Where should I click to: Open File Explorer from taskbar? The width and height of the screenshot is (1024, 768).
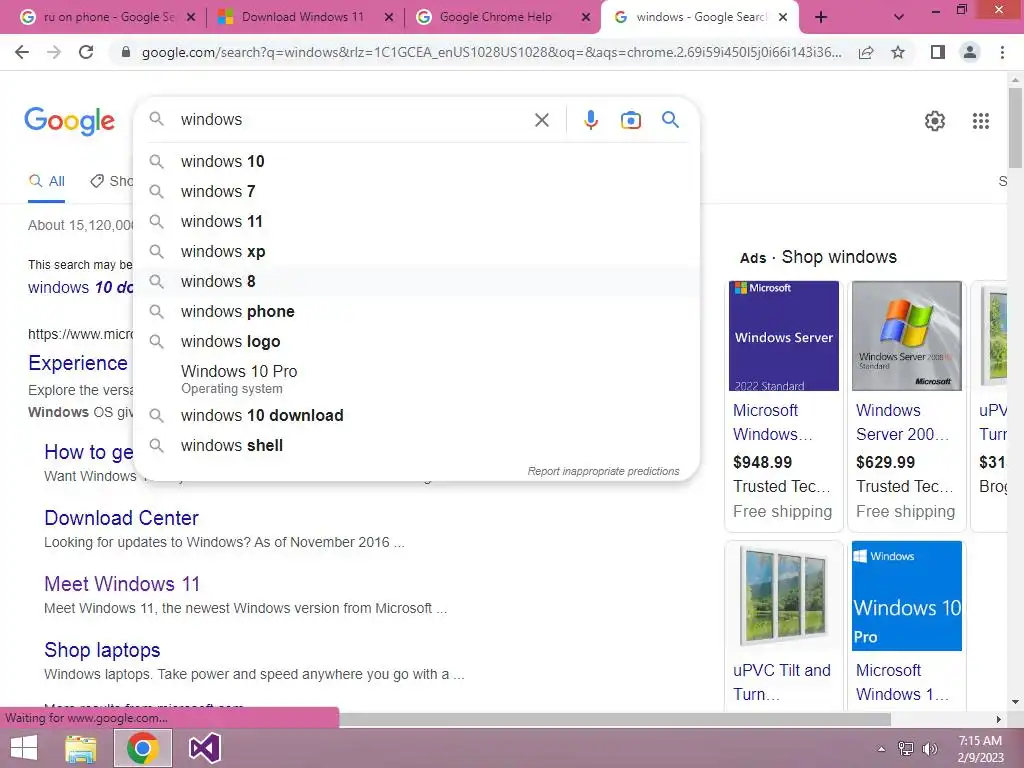coord(81,748)
